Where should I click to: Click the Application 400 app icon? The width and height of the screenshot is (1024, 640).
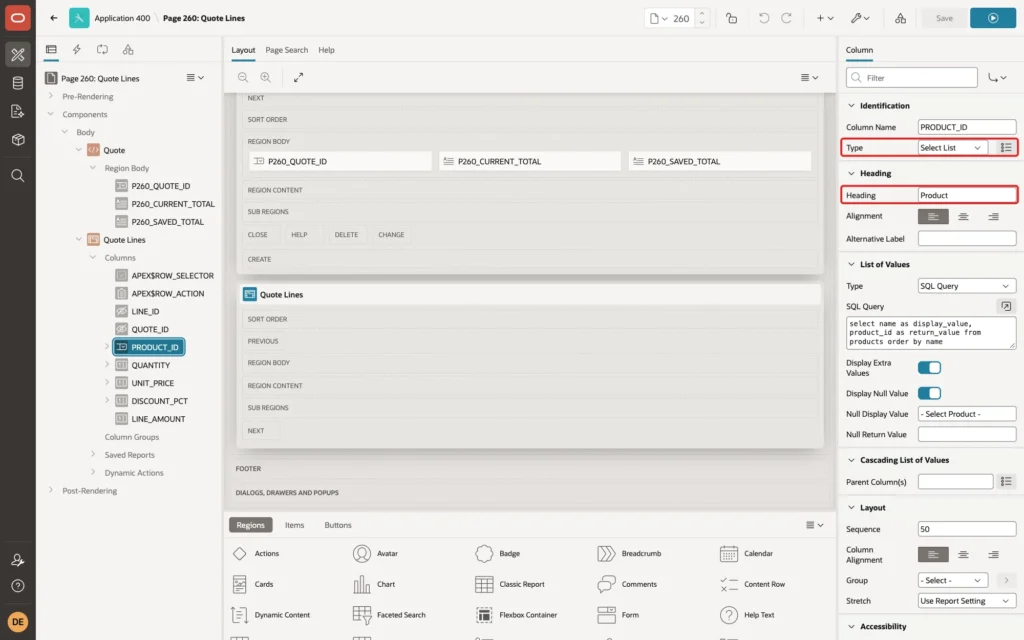[x=79, y=18]
